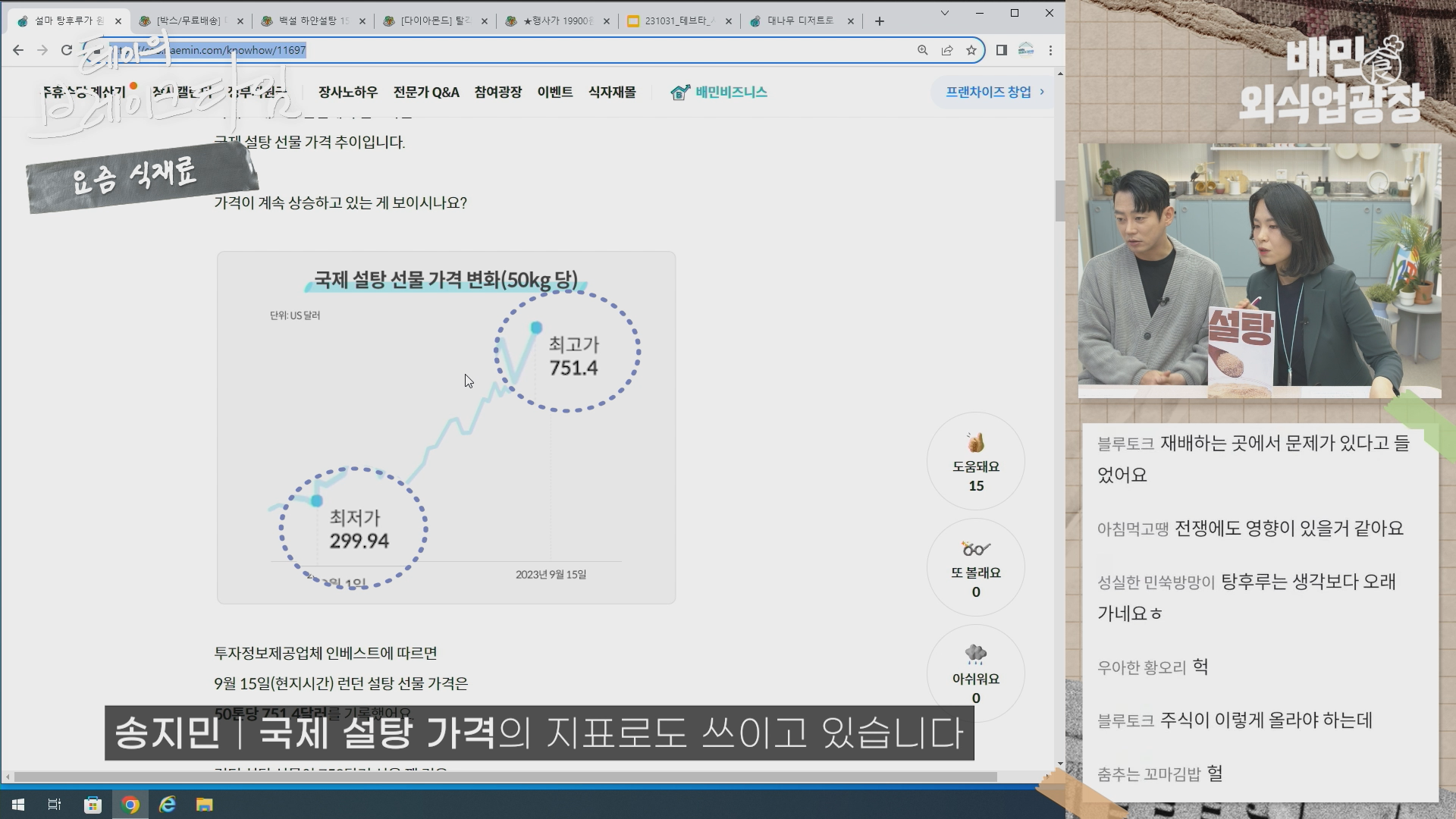Close the ★행사가 19900 tab

pos(607,21)
